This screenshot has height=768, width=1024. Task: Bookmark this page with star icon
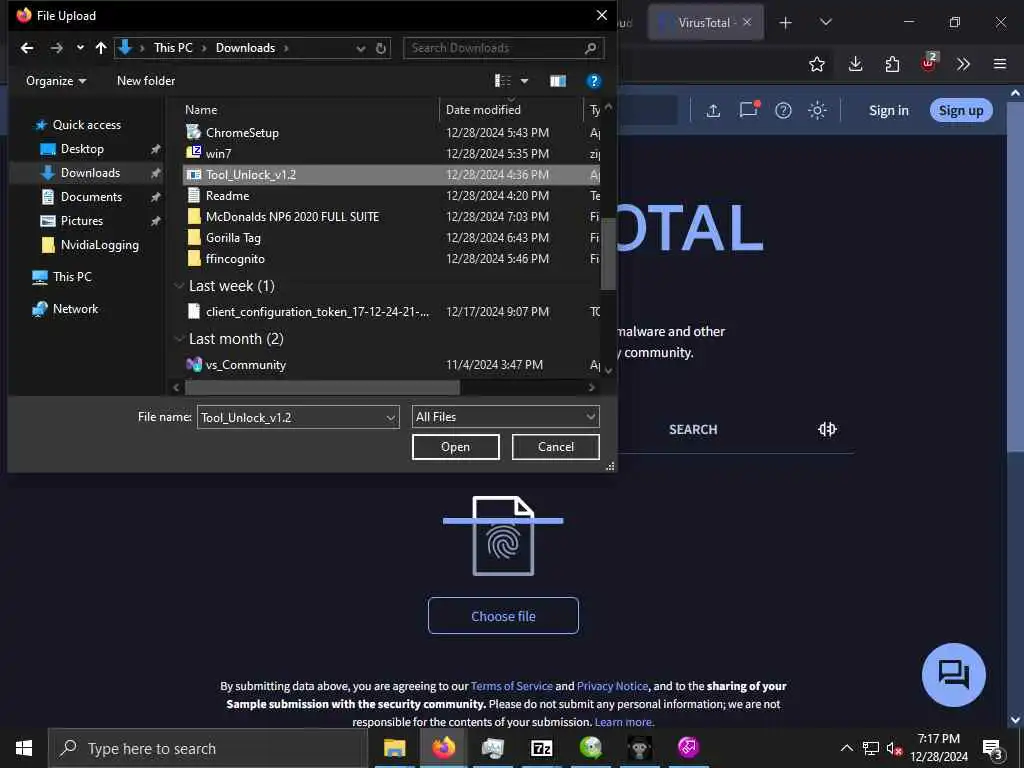tap(816, 64)
